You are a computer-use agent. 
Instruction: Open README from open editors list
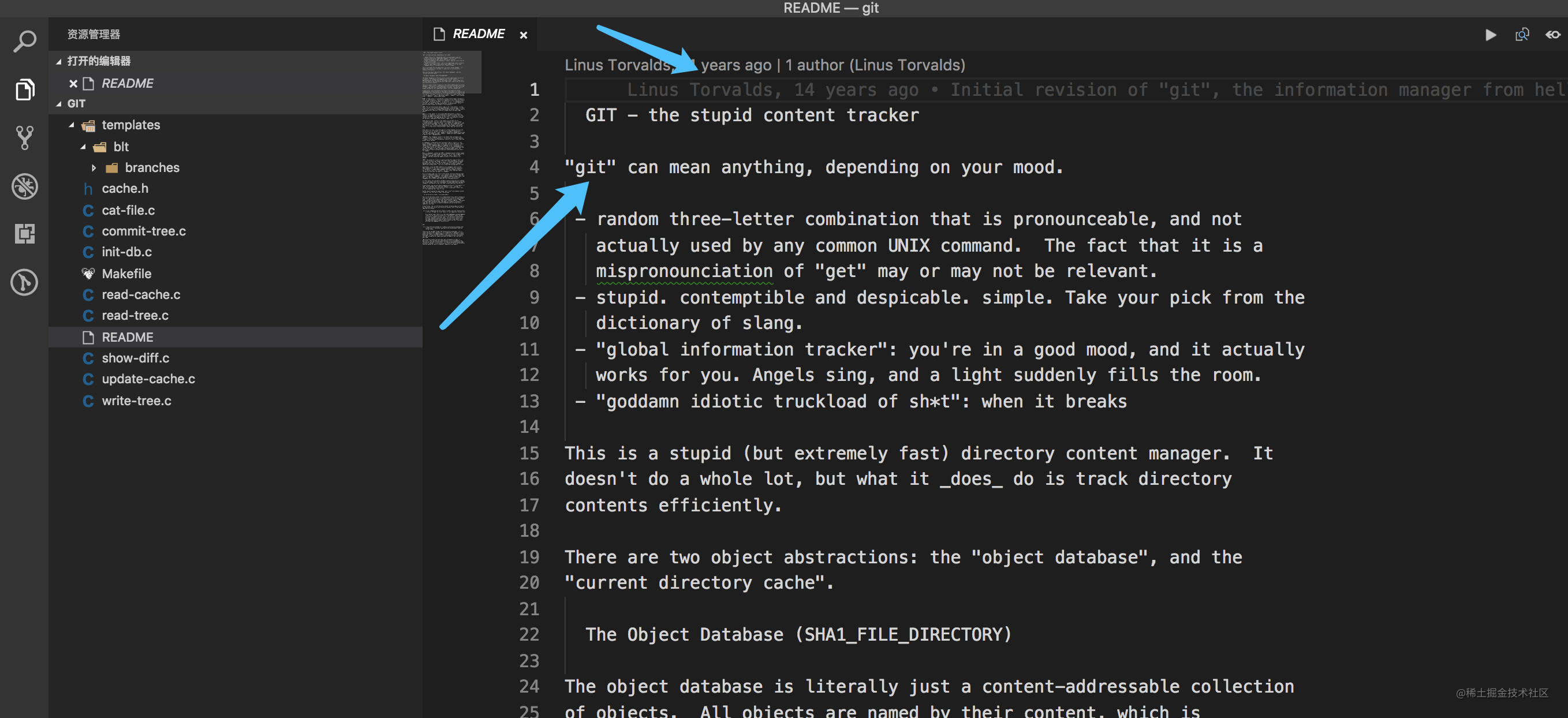(x=127, y=83)
